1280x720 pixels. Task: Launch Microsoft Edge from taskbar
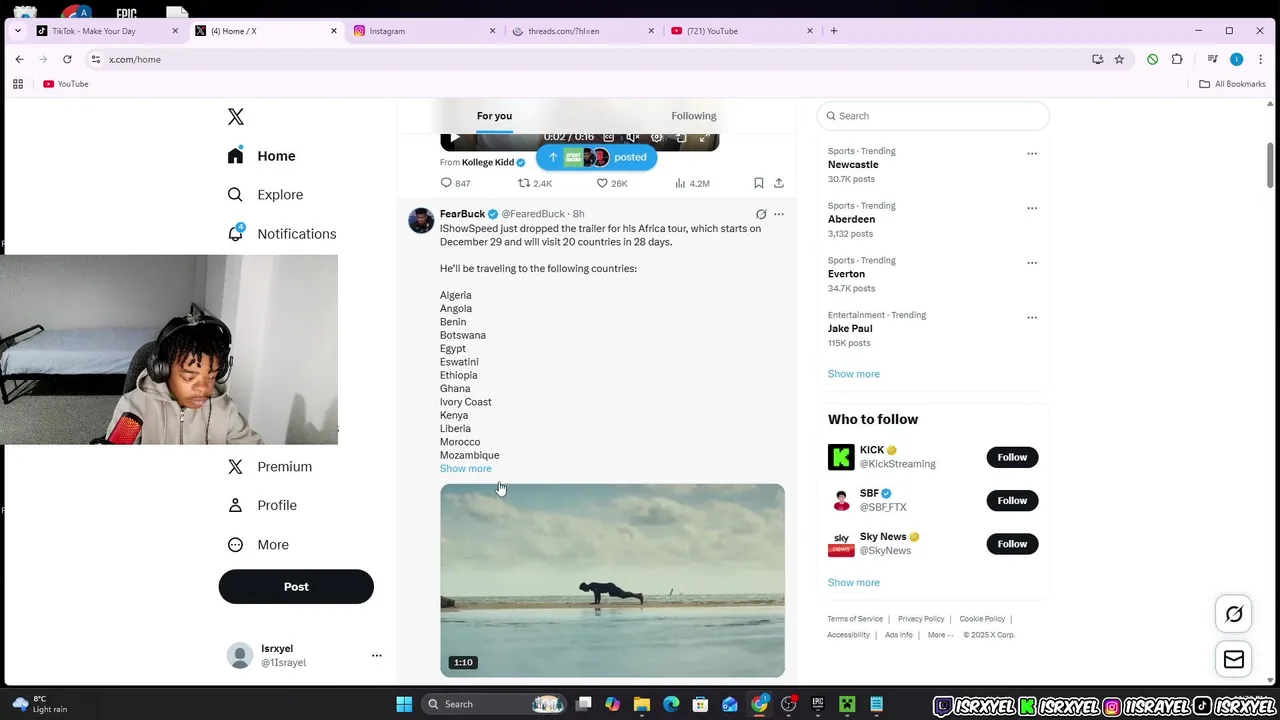671,704
